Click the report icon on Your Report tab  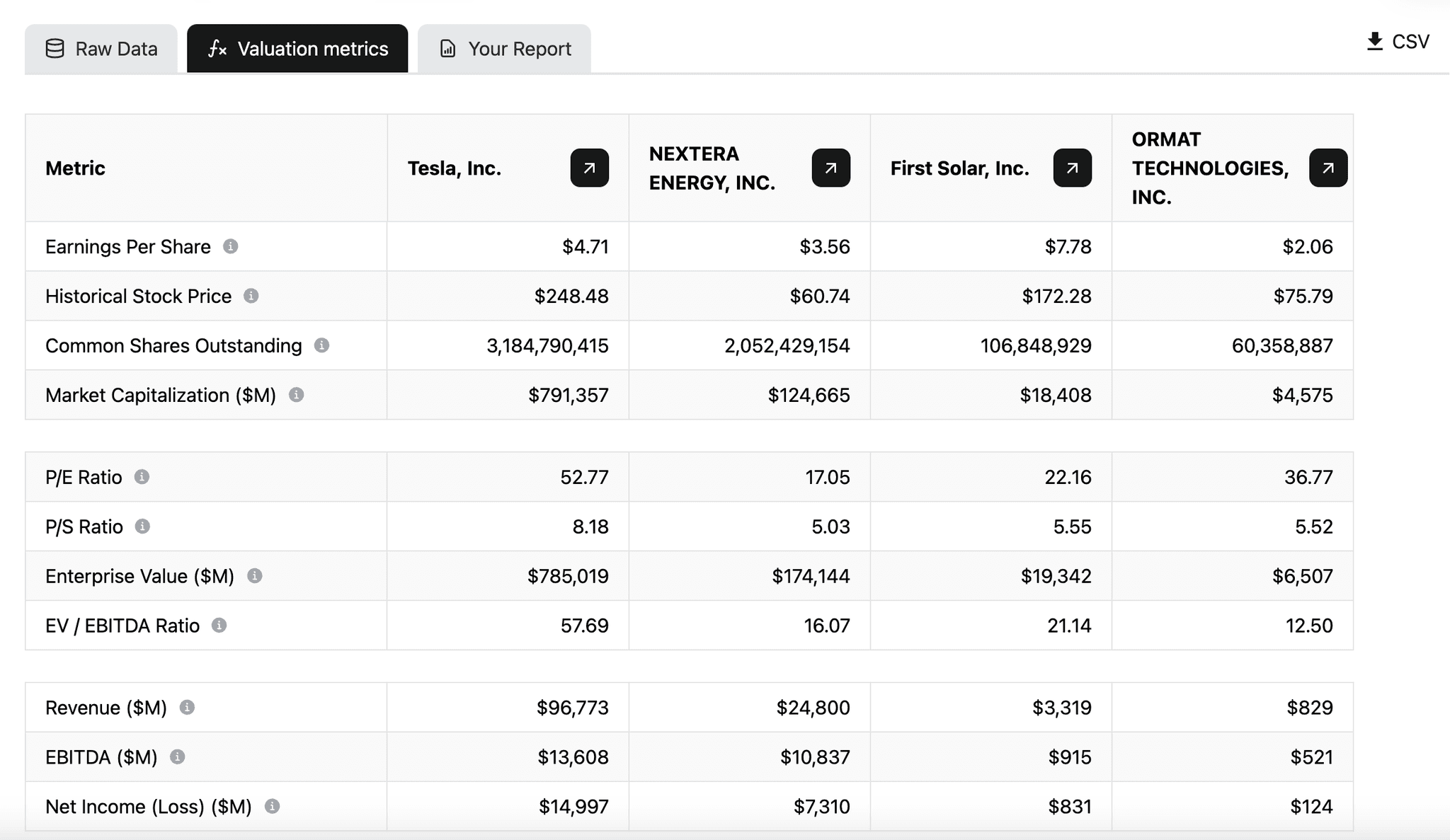click(448, 49)
